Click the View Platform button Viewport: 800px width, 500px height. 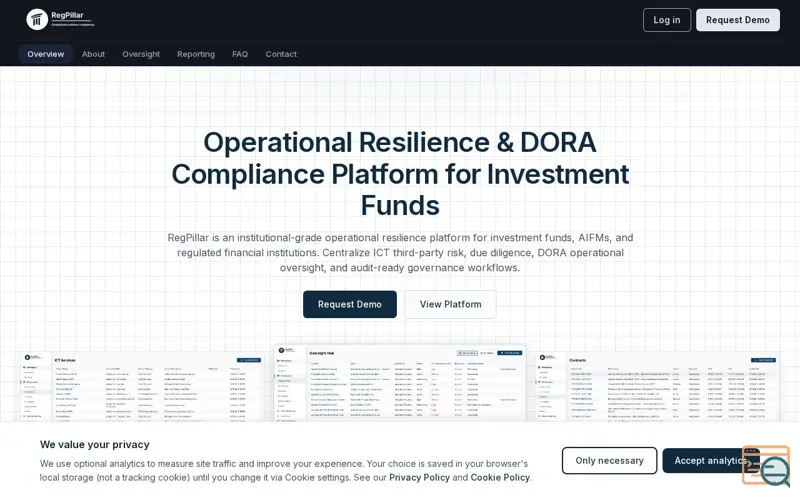point(450,304)
